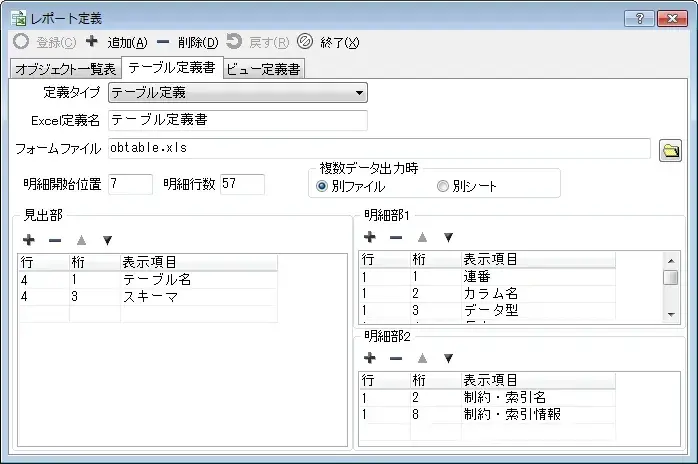Screen dimensions: 698x464
Task: Click the move down arrow in 見出部
Action: (107, 240)
